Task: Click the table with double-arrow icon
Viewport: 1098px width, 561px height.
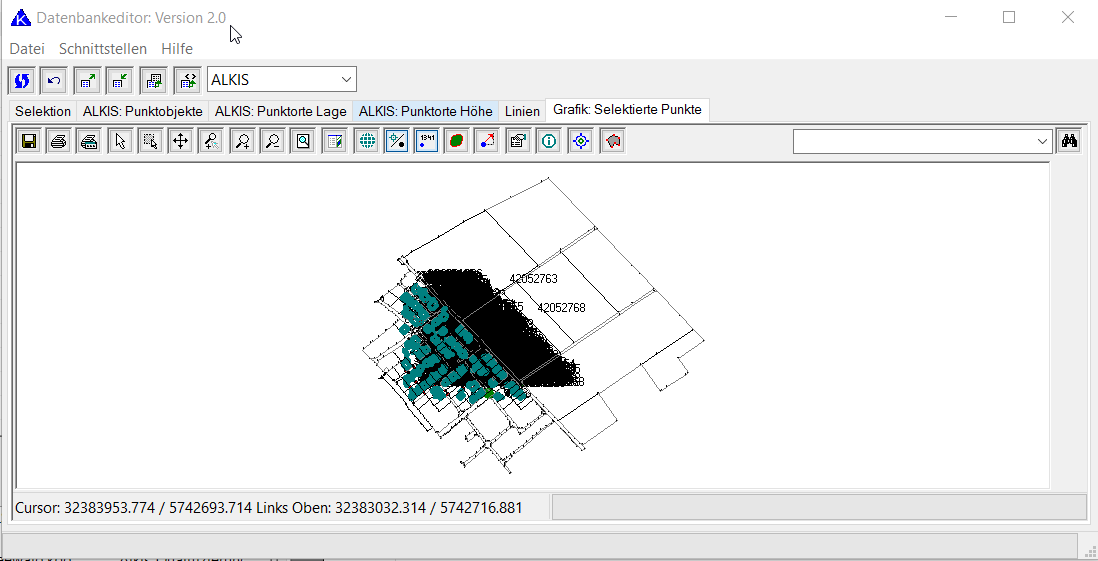Action: (188, 81)
